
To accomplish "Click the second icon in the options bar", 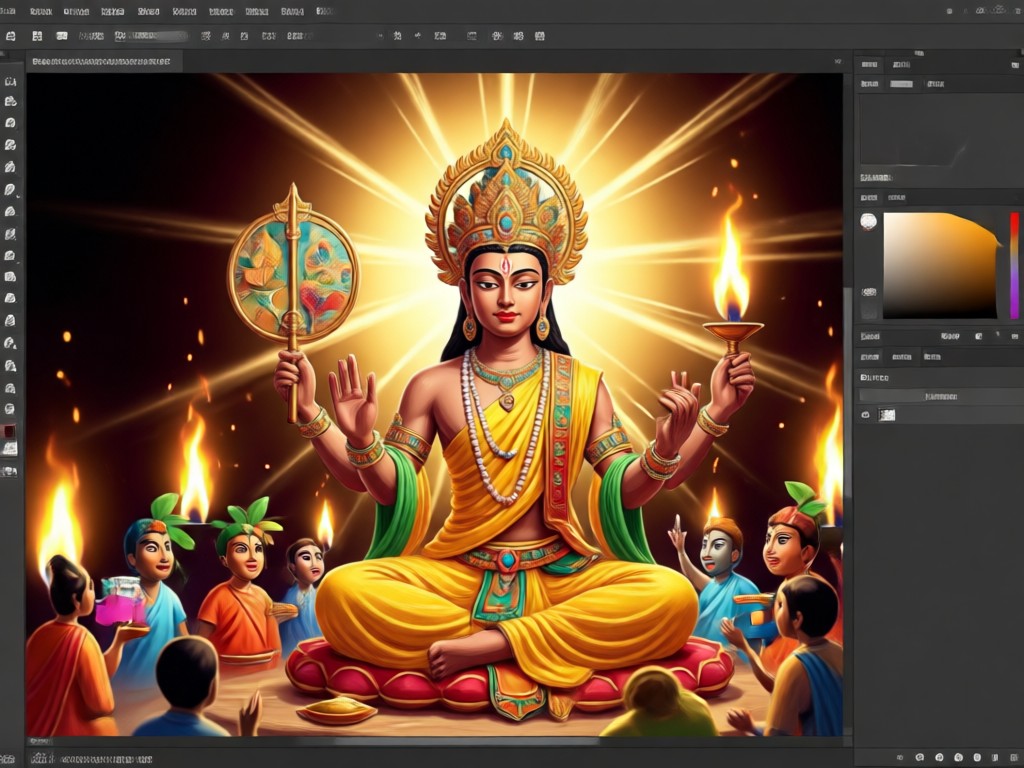I will pyautogui.click(x=37, y=36).
